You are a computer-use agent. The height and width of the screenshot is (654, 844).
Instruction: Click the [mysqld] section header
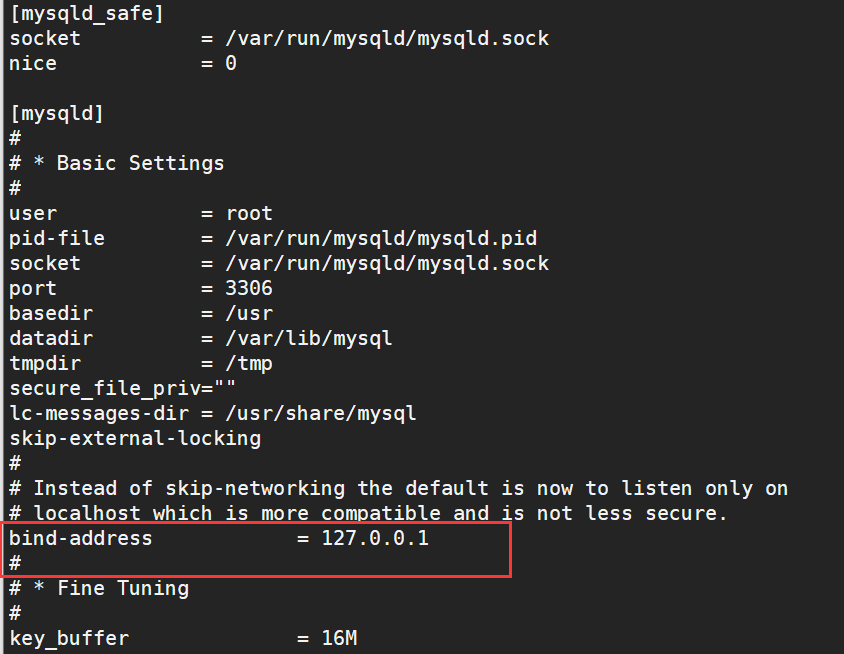pyautogui.click(x=57, y=114)
